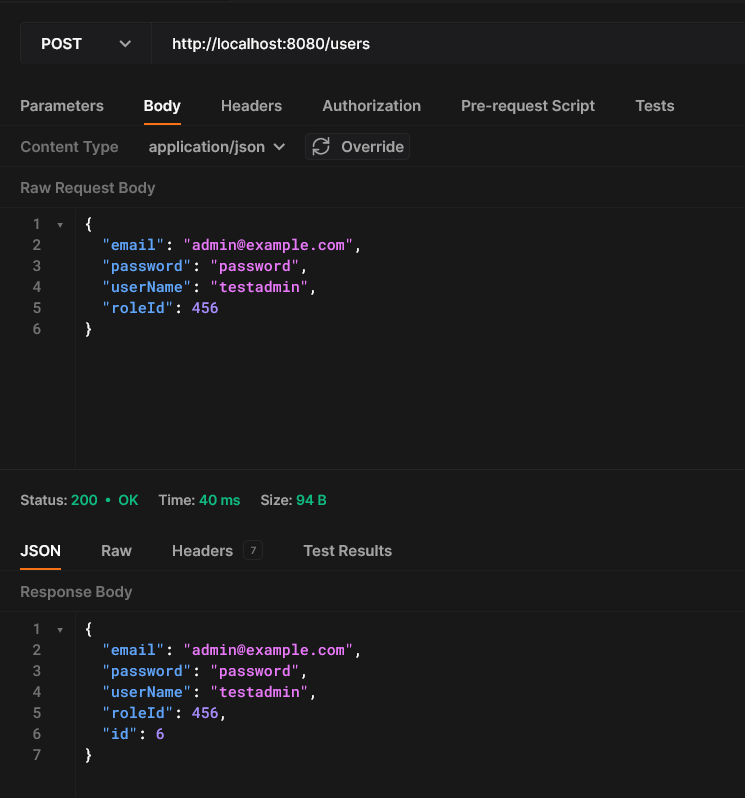Click the Override button
Viewport: 745px width, 798px height.
(x=372, y=147)
